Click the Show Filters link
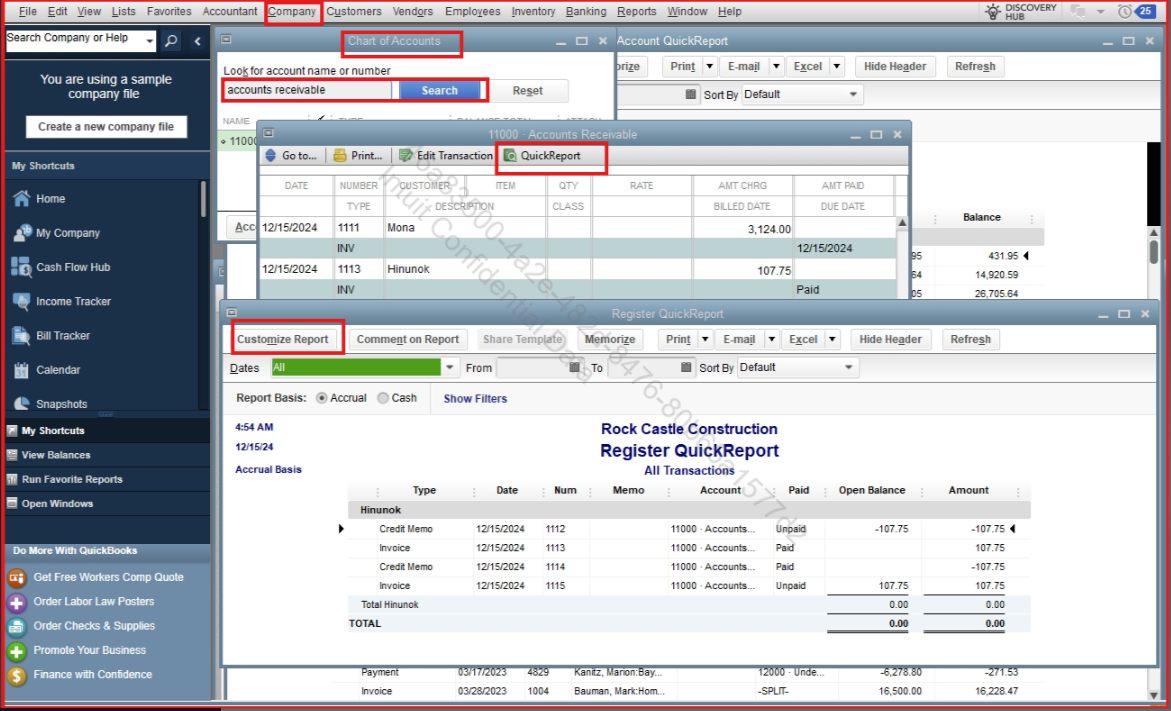 click(x=475, y=399)
